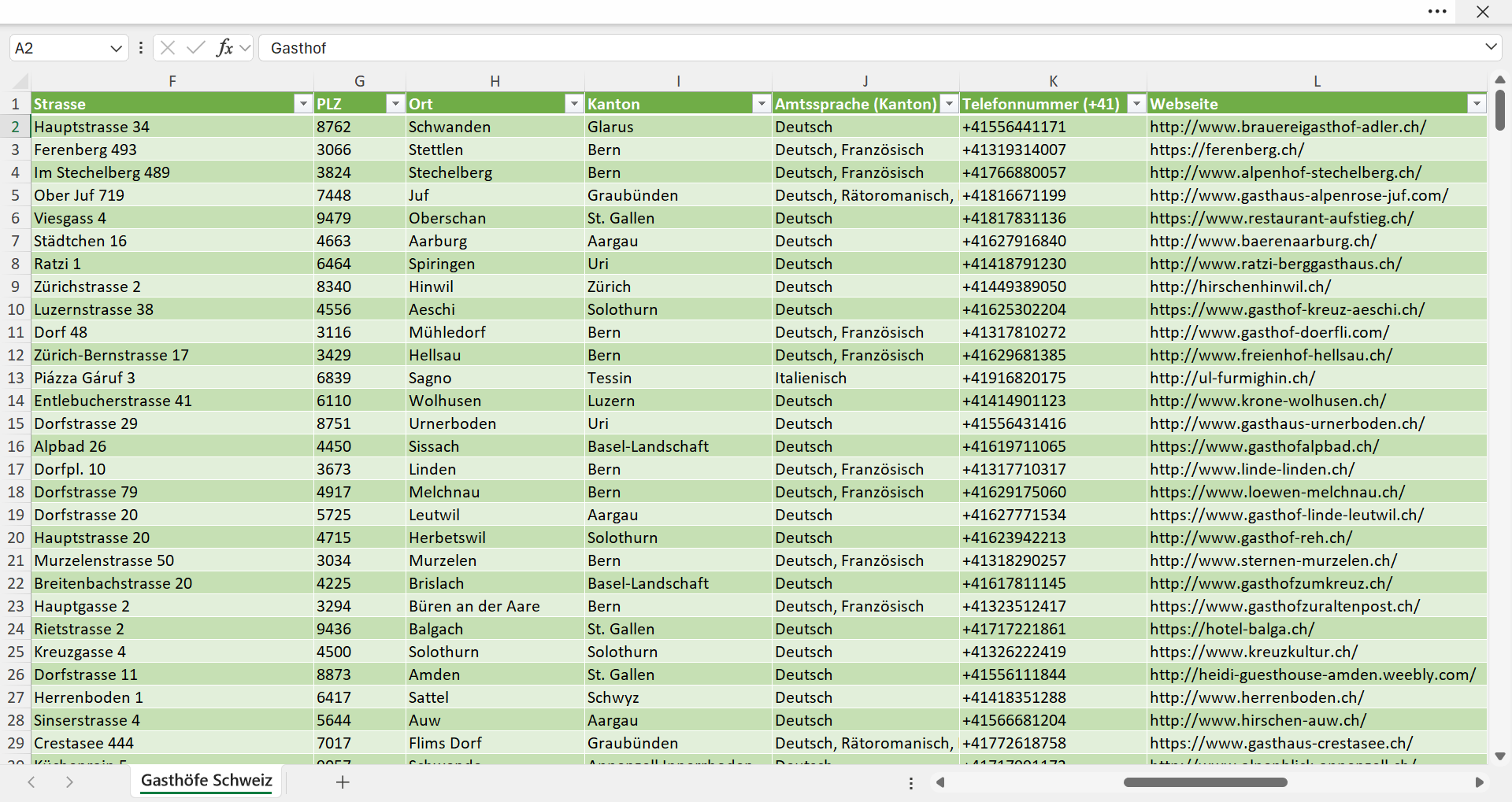Open the three-dot more options menu
This screenshot has width=1512, height=802.
1437,12
